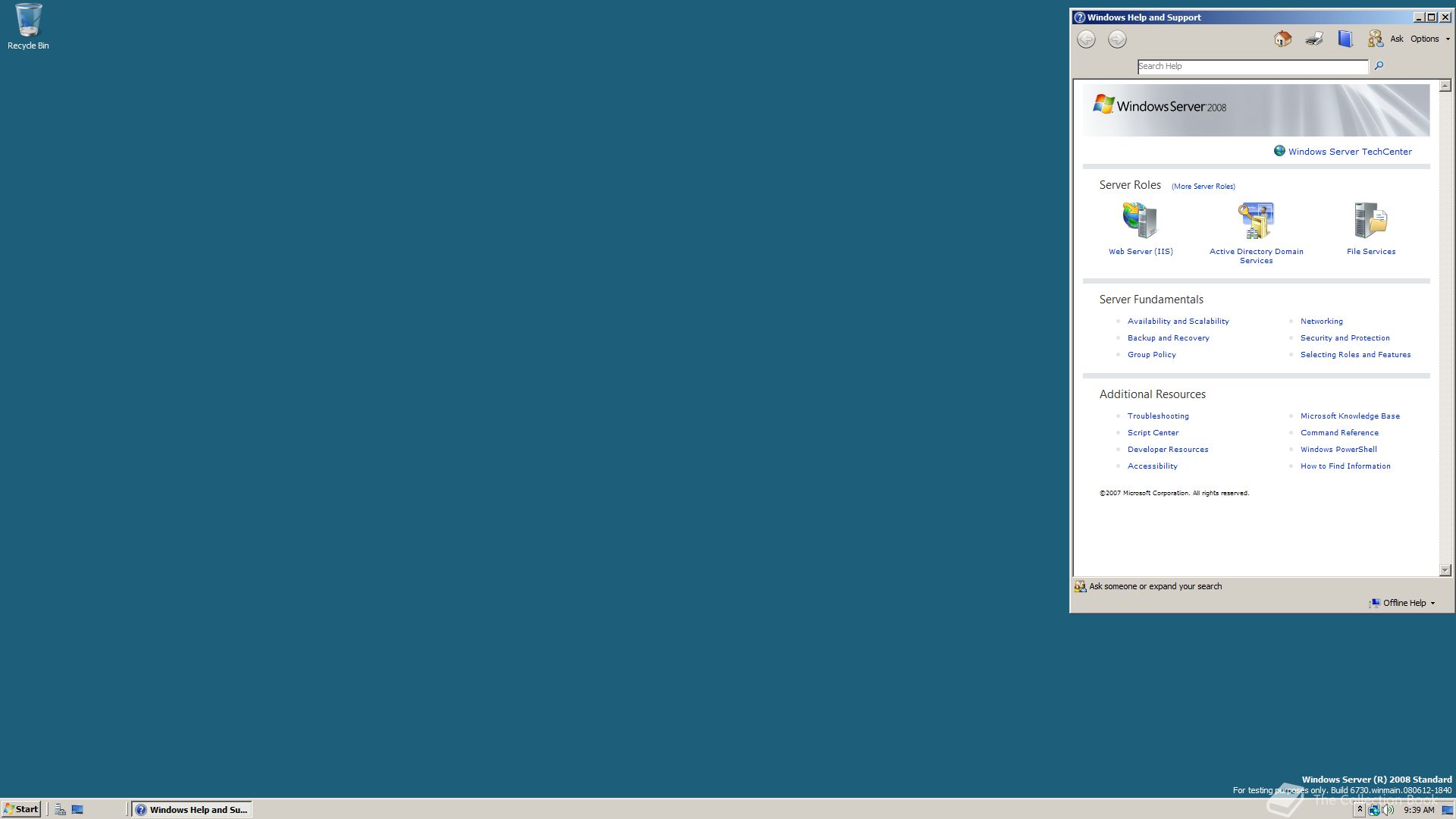Viewport: 1456px width, 819px height.
Task: Click scrollbar down arrow in Help pane
Action: coord(1445,570)
